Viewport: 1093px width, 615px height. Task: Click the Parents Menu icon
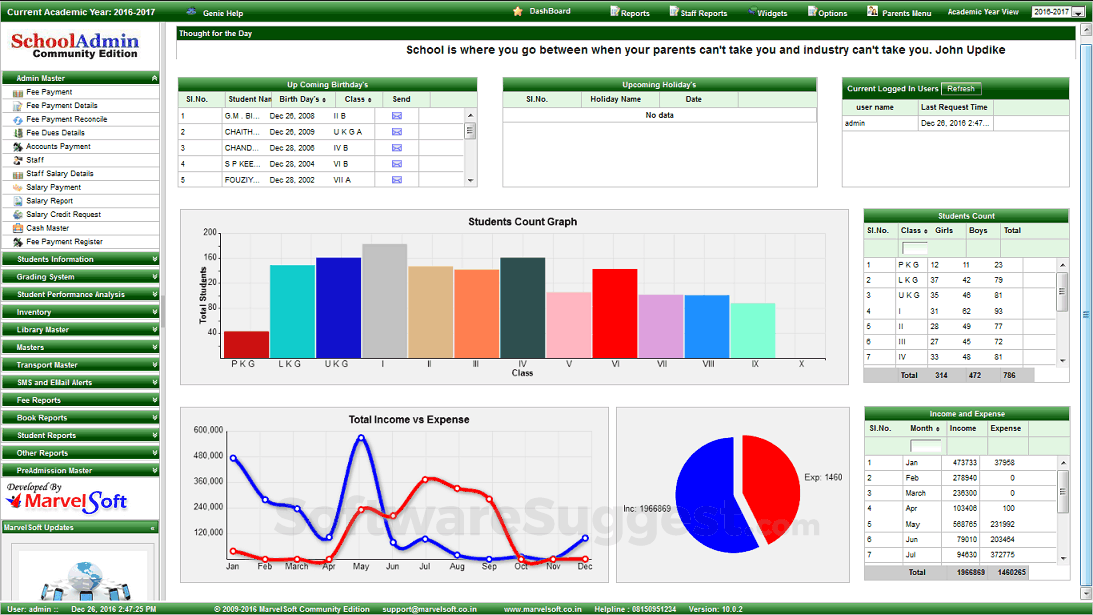pos(873,12)
